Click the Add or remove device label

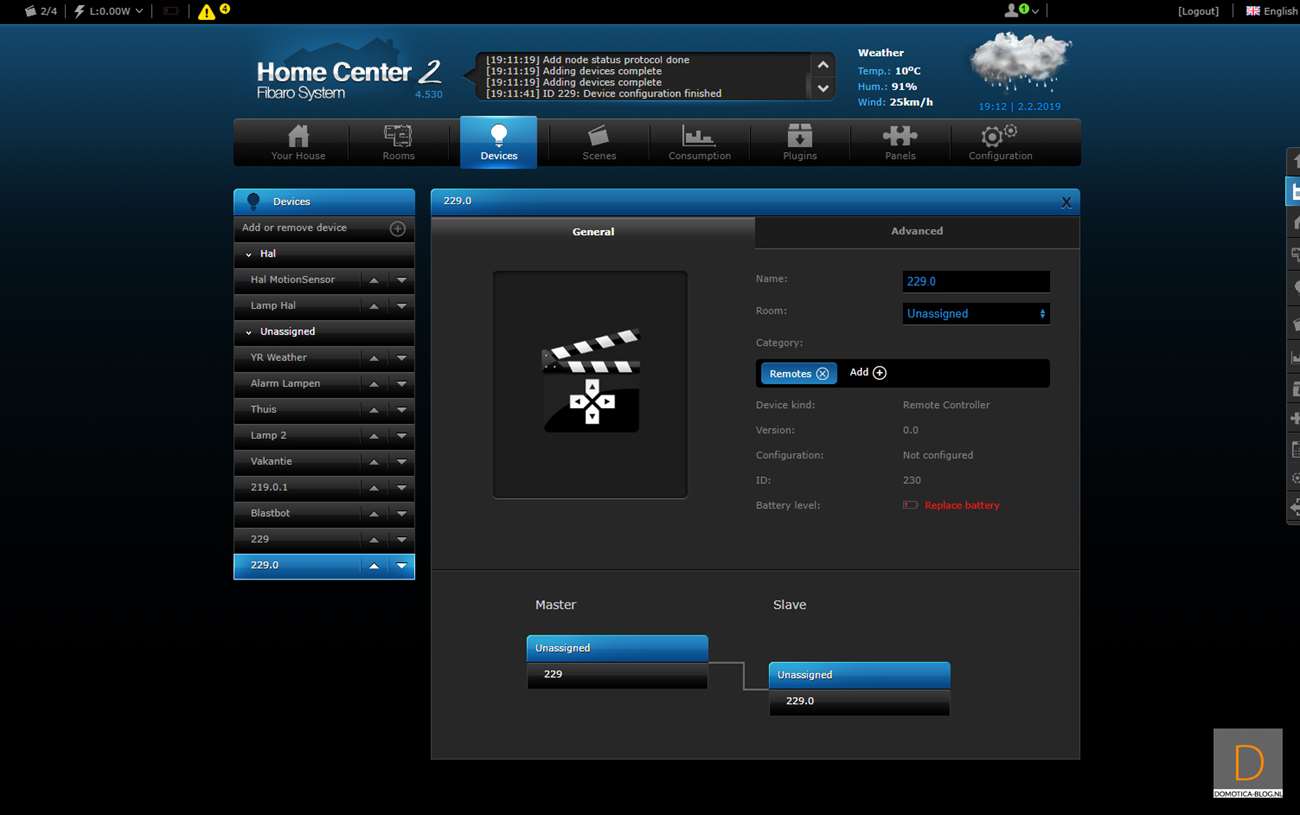coord(294,228)
